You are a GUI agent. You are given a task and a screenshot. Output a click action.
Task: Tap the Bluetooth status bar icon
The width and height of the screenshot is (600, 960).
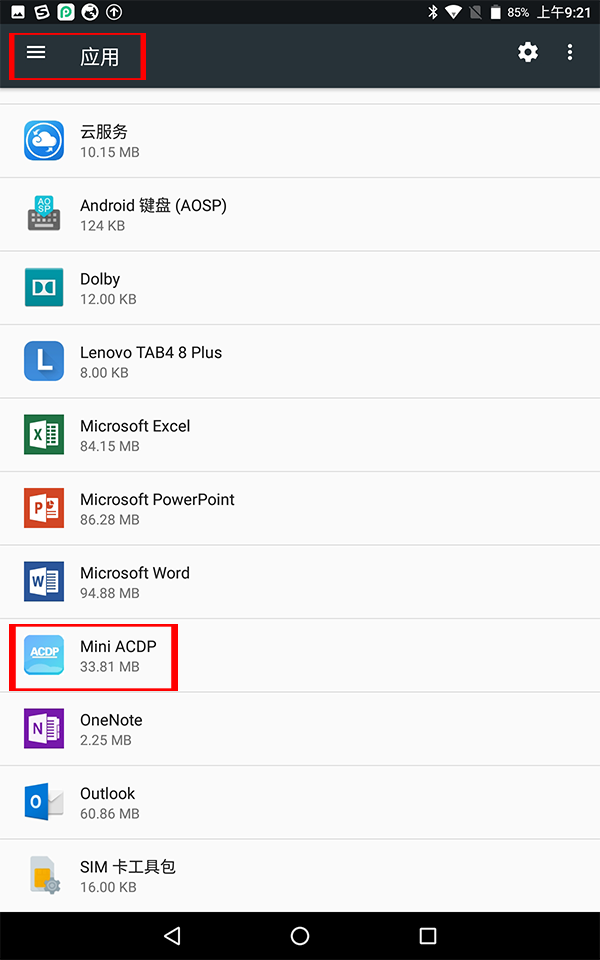pyautogui.click(x=433, y=12)
